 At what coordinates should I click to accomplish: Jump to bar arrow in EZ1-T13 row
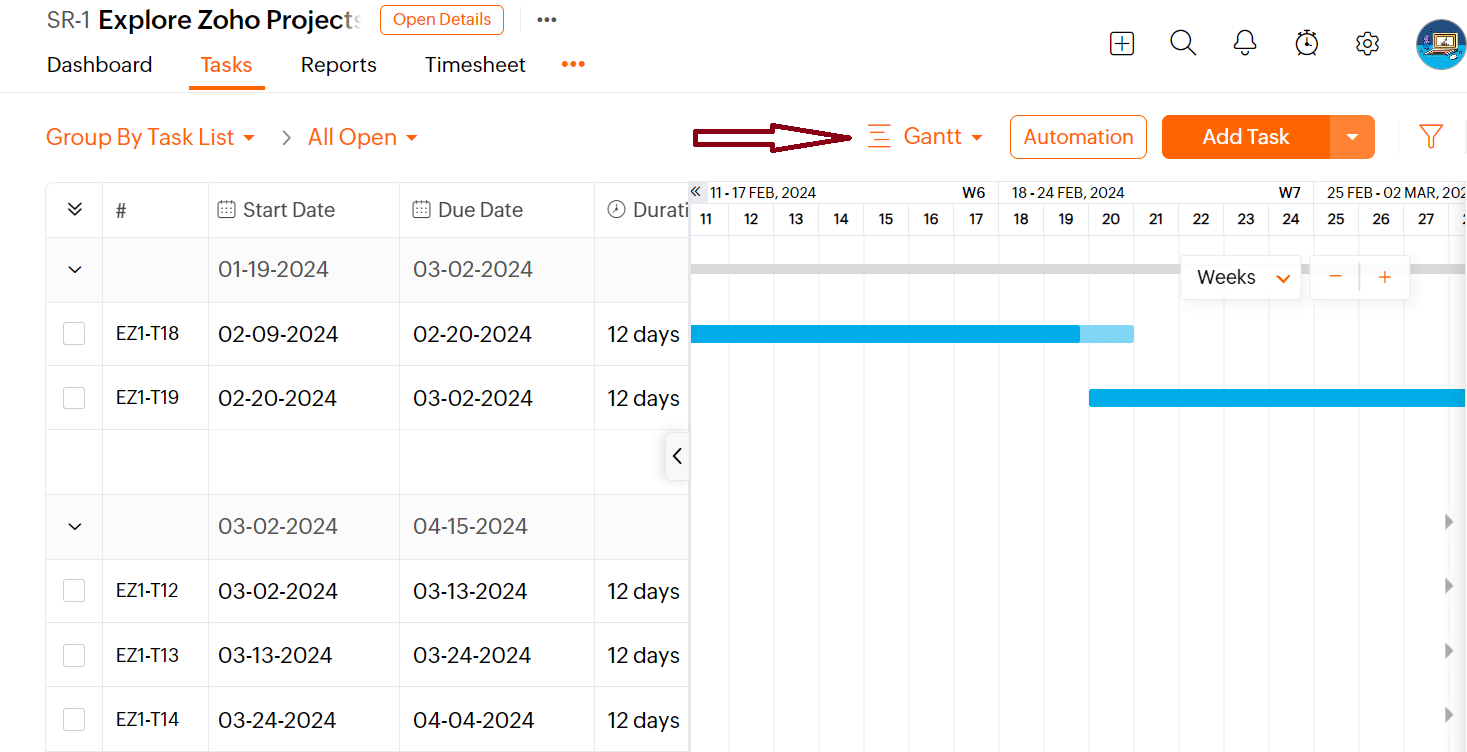click(1449, 651)
